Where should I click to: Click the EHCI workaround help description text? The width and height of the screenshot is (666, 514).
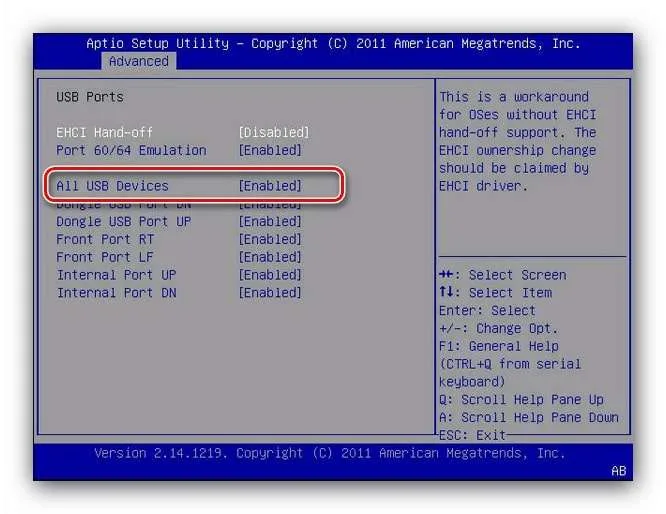click(x=518, y=141)
